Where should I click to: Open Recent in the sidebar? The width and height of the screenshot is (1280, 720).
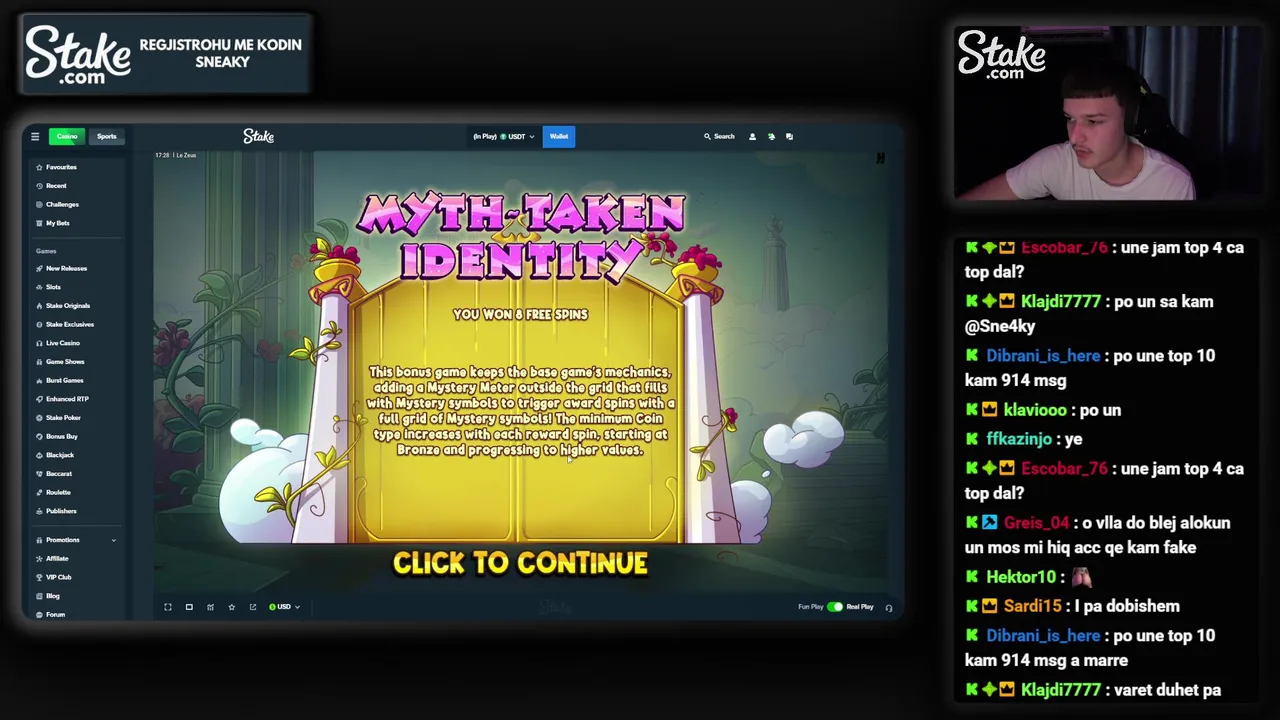tap(52, 186)
